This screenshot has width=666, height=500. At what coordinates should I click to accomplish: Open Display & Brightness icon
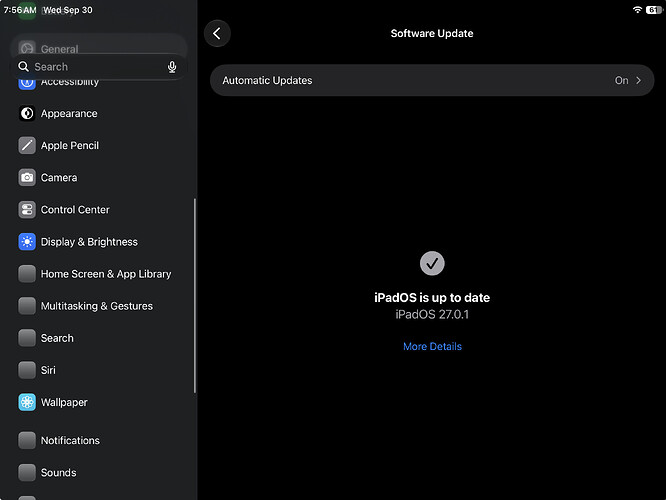[x=27, y=242]
